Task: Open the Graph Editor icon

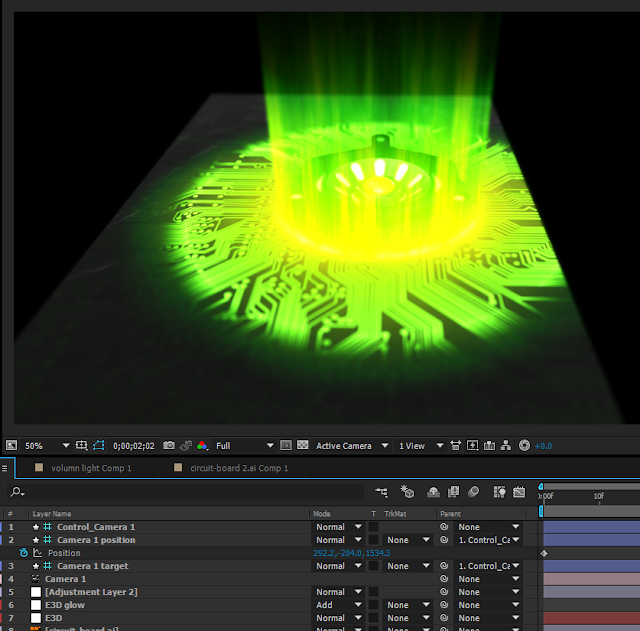Action: 519,492
